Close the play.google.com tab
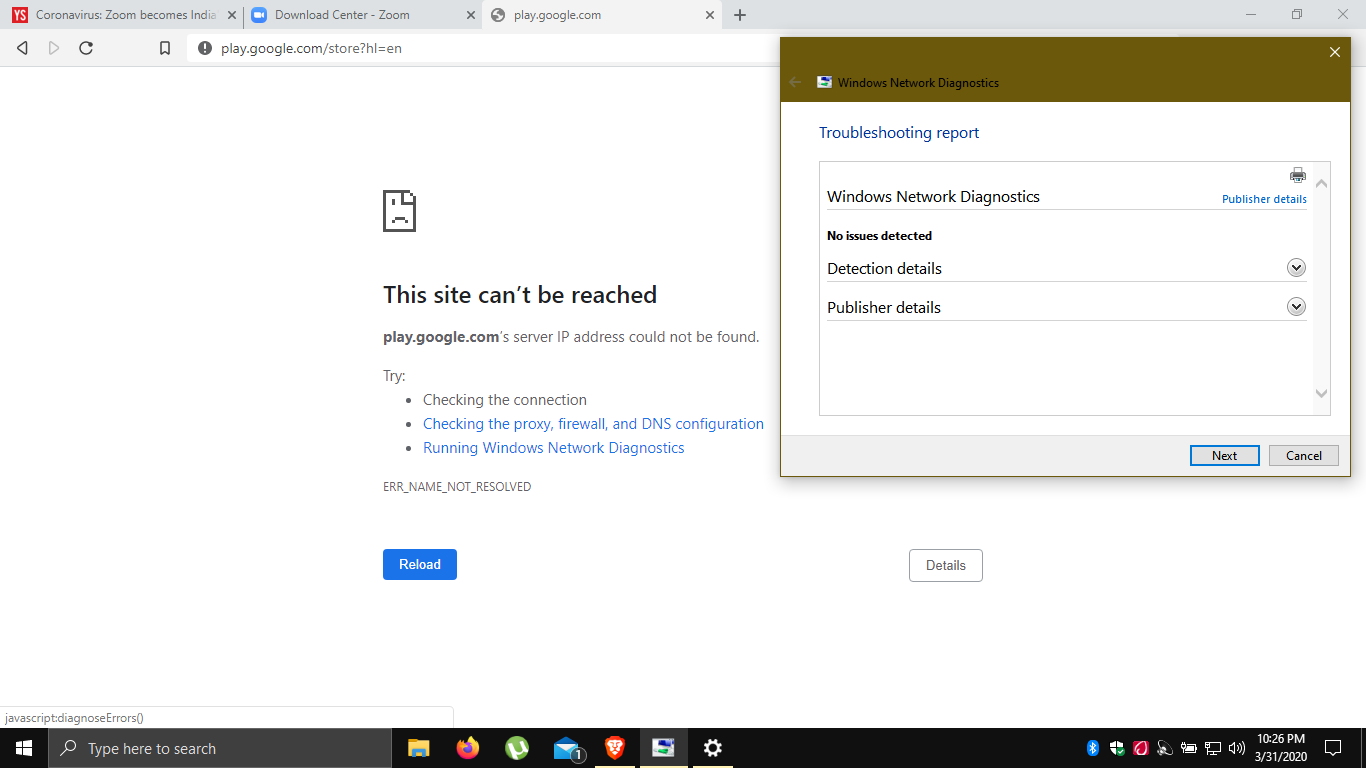Viewport: 1366px width, 768px height. 710,15
